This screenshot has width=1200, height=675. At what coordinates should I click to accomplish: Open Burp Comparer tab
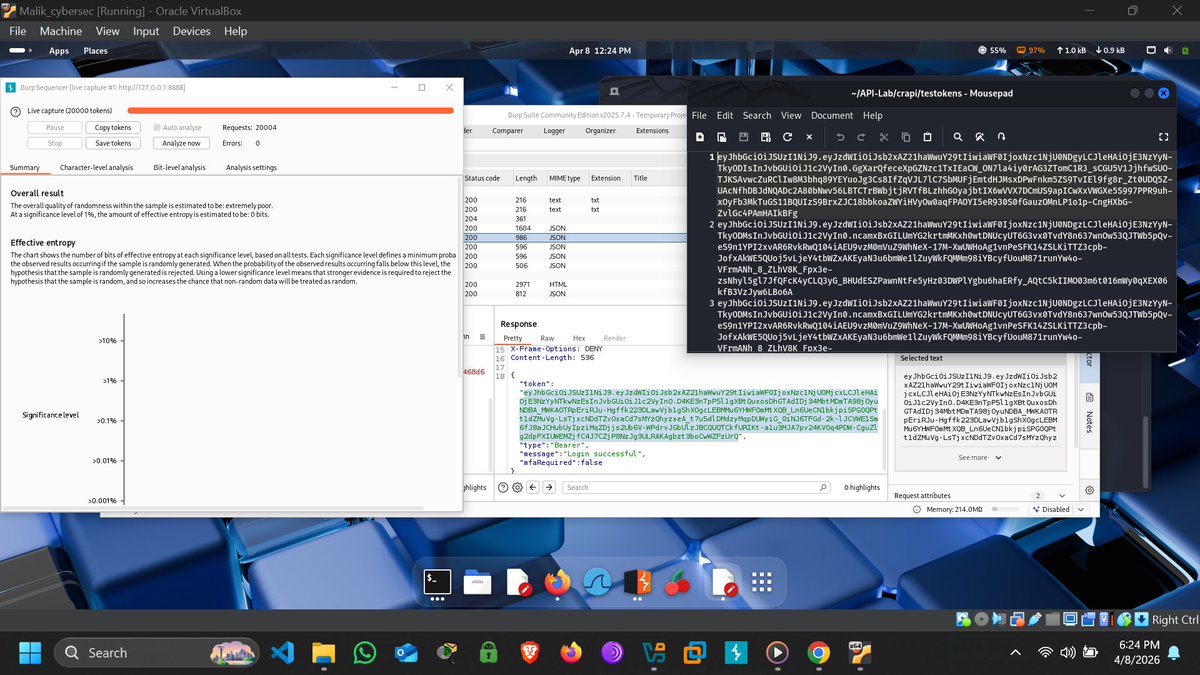pos(508,131)
